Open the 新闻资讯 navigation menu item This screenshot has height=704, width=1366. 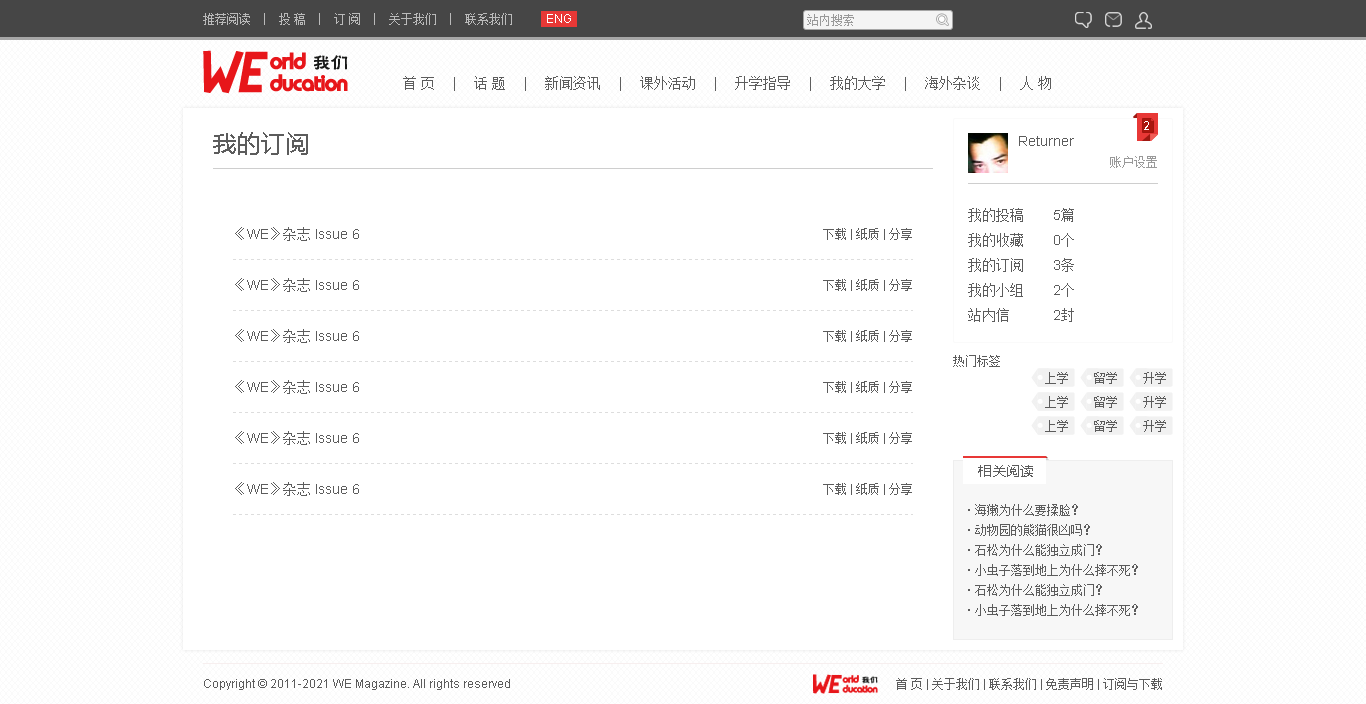572,83
